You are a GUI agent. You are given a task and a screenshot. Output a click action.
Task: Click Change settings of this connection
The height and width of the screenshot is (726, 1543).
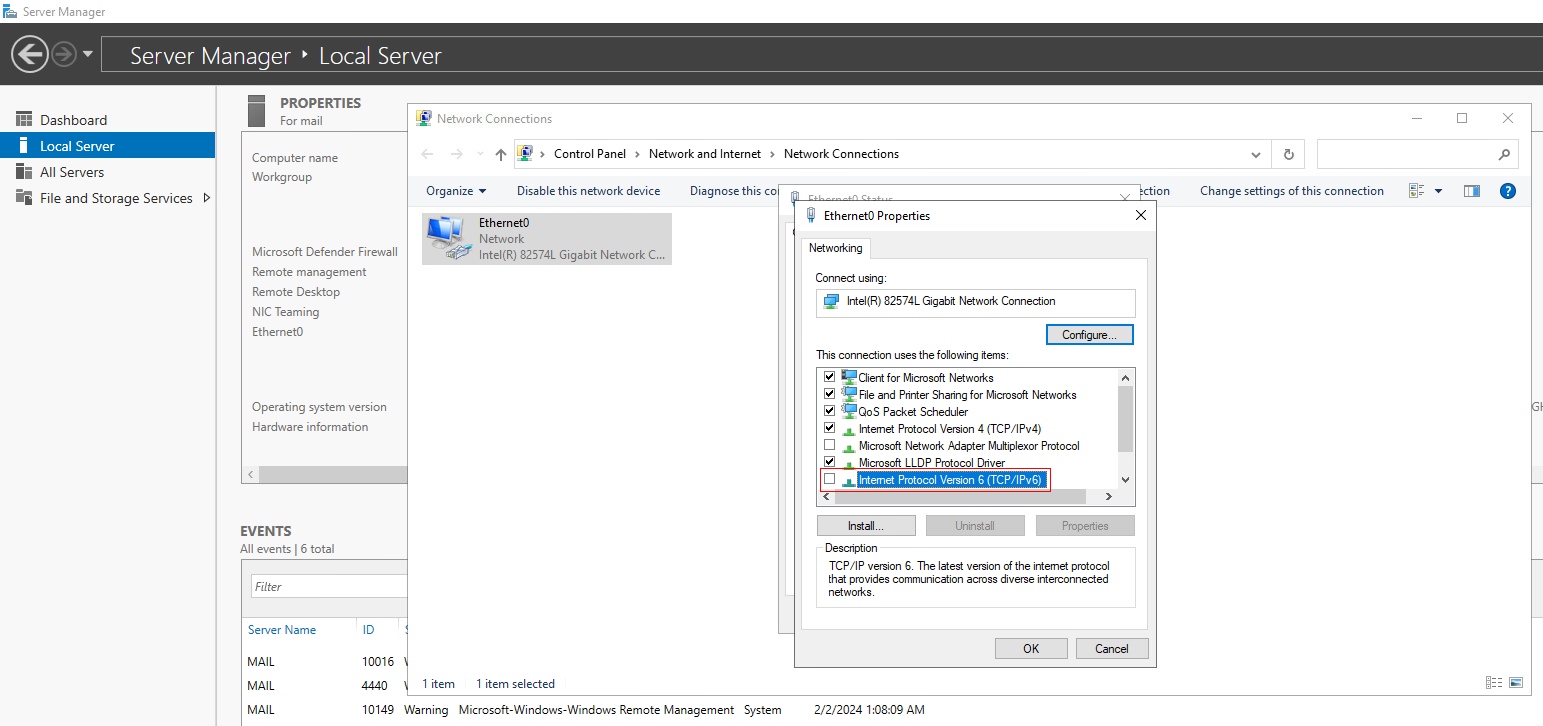click(1291, 191)
